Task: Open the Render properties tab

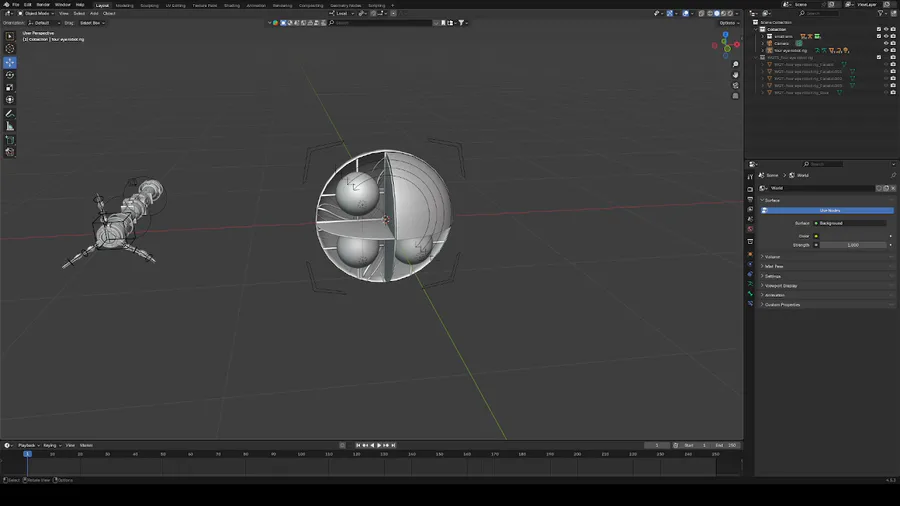Action: pyautogui.click(x=750, y=189)
